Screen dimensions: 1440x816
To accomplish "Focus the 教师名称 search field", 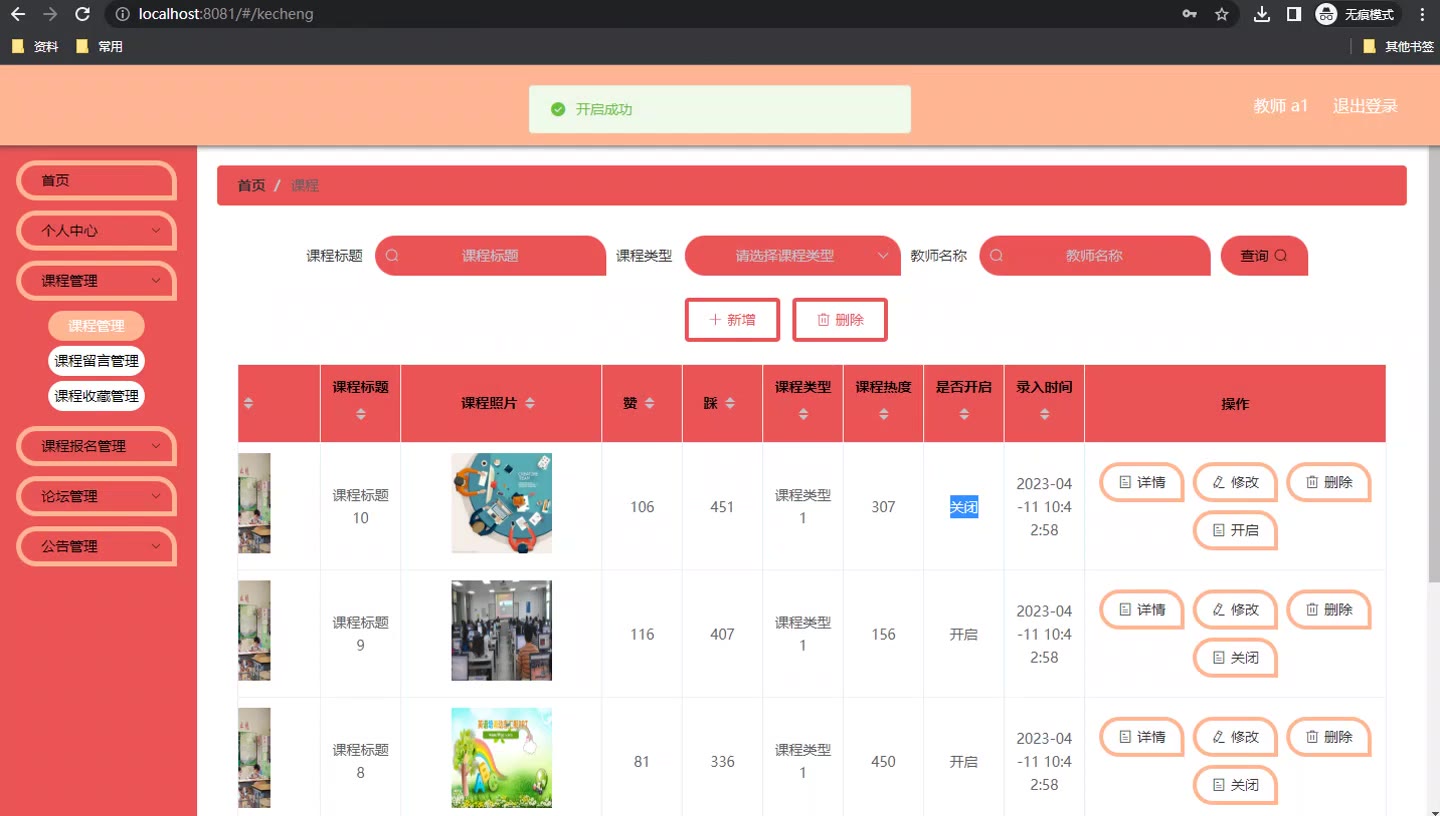I will (x=1094, y=256).
